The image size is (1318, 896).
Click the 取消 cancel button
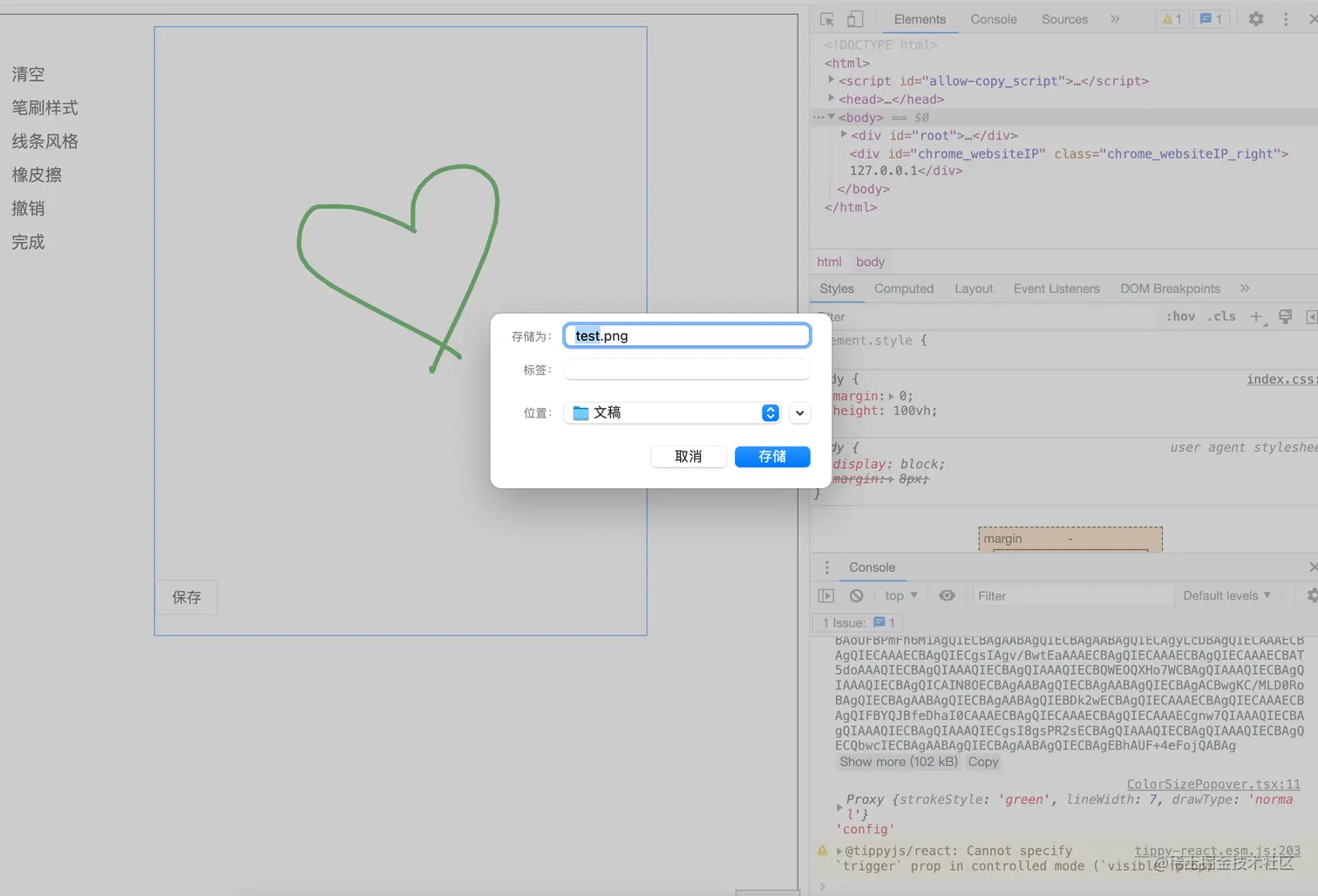689,457
